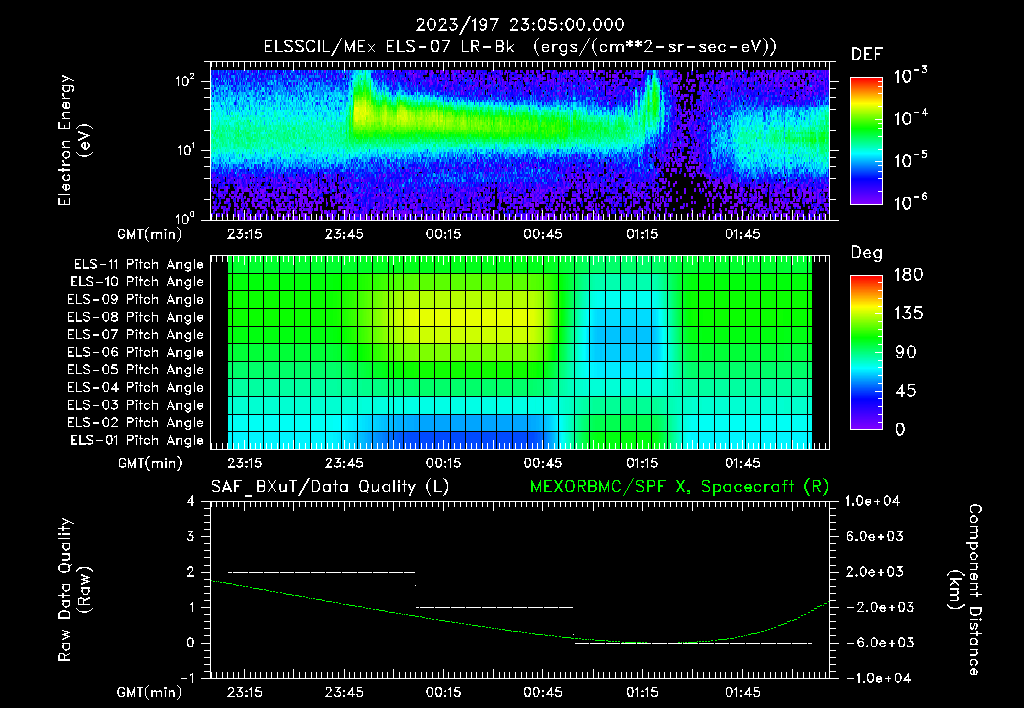
Task: Click the ELS-04 Pitch Angle row label
Action: tap(135, 388)
